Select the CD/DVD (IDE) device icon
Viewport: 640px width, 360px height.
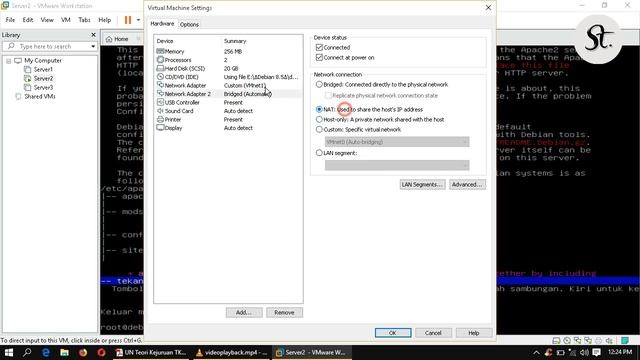(160, 77)
